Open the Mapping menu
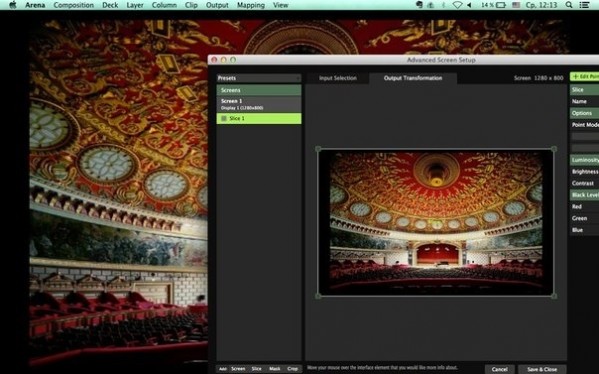 [251, 5]
